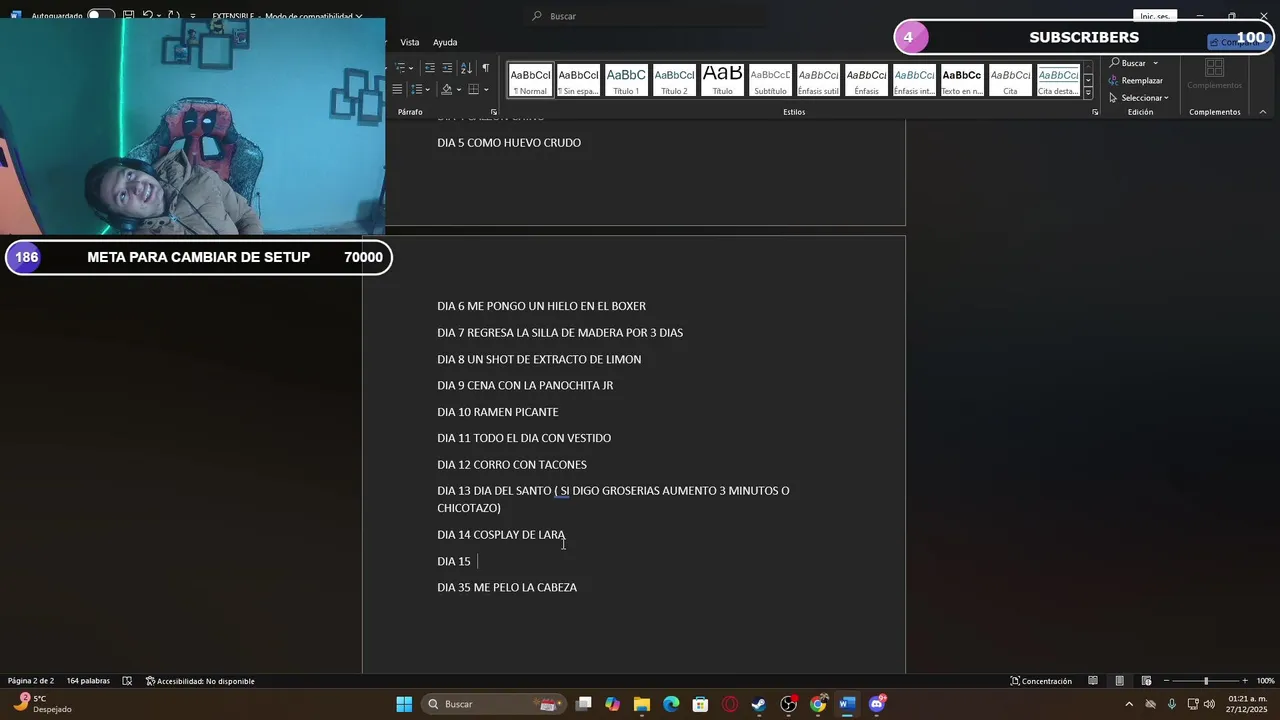Click the increase indent icon
1280x720 pixels.
[447, 68]
